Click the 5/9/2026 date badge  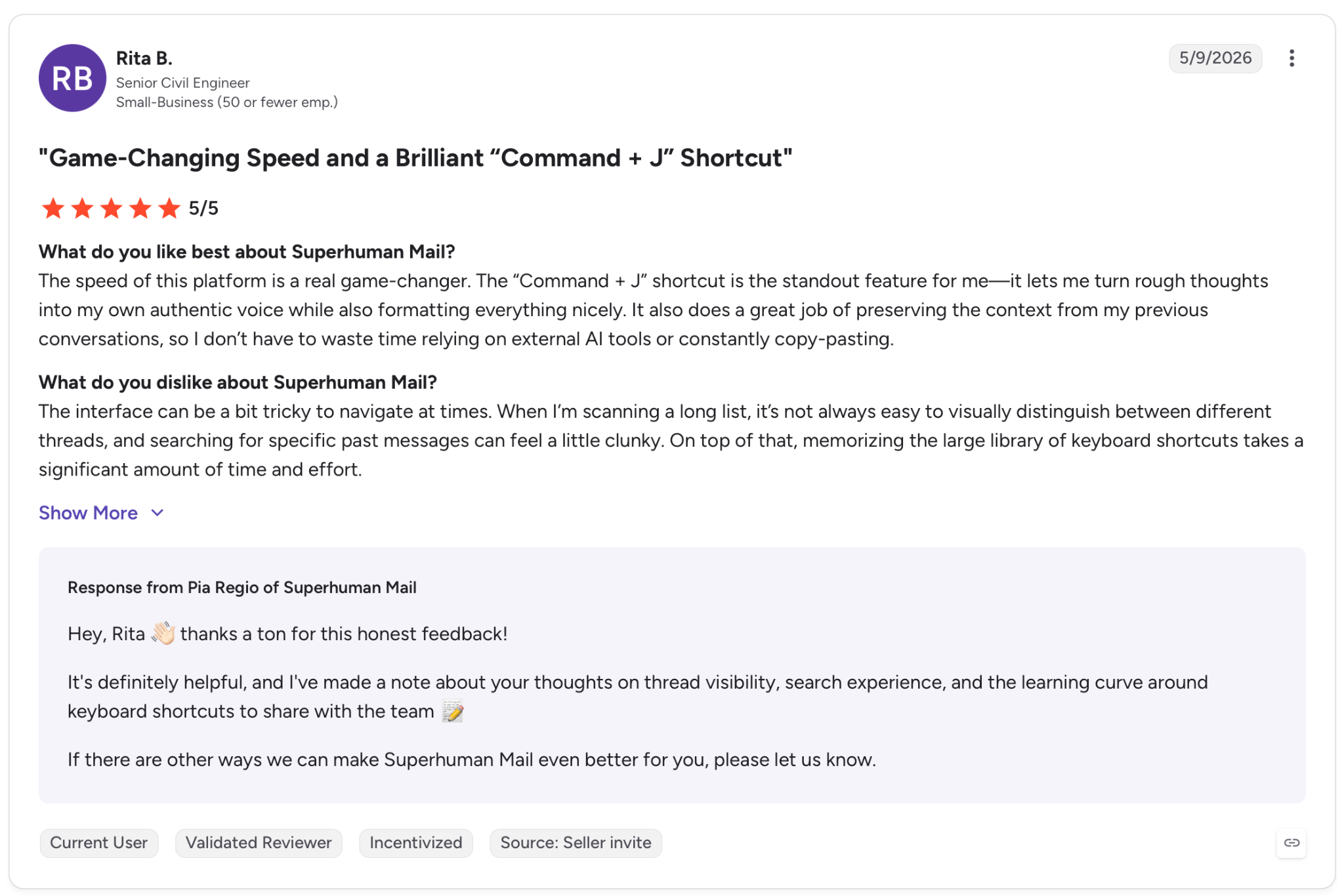(x=1215, y=58)
